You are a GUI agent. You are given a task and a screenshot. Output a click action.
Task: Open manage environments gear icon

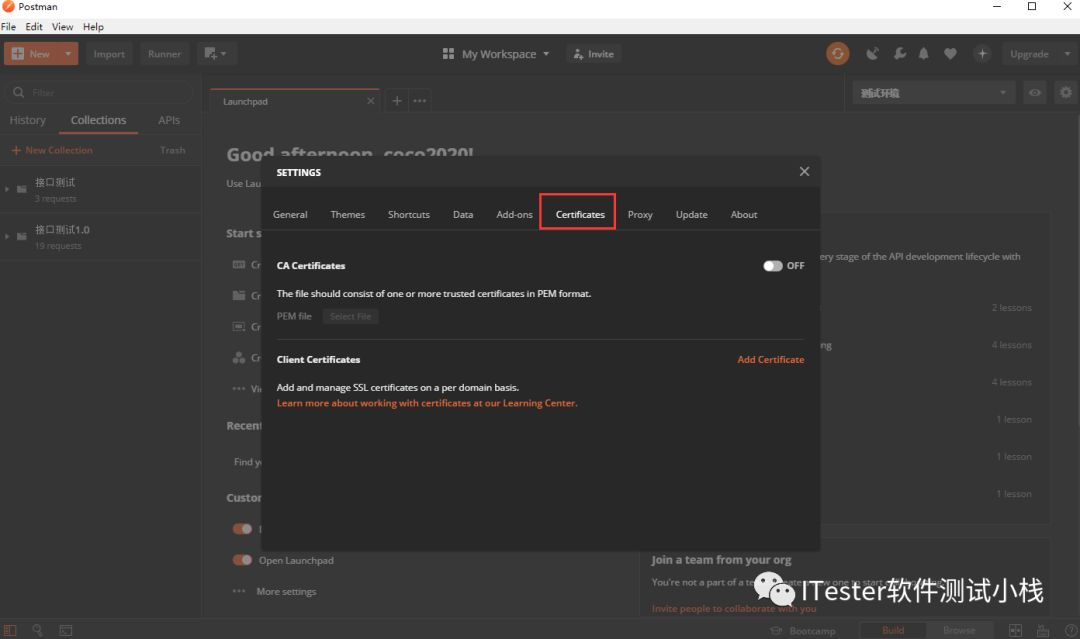1066,92
